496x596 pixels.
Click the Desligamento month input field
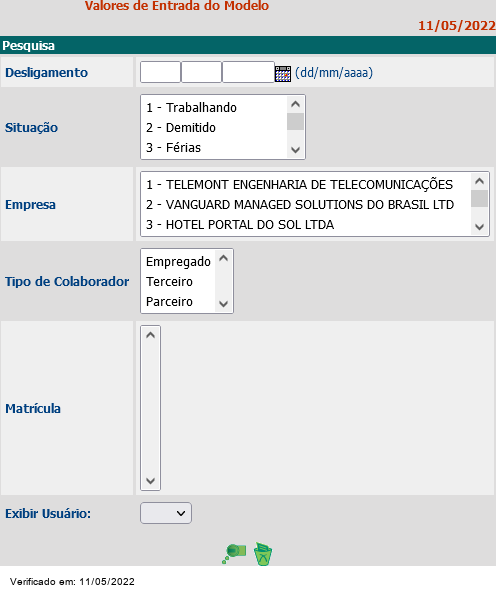click(201, 72)
